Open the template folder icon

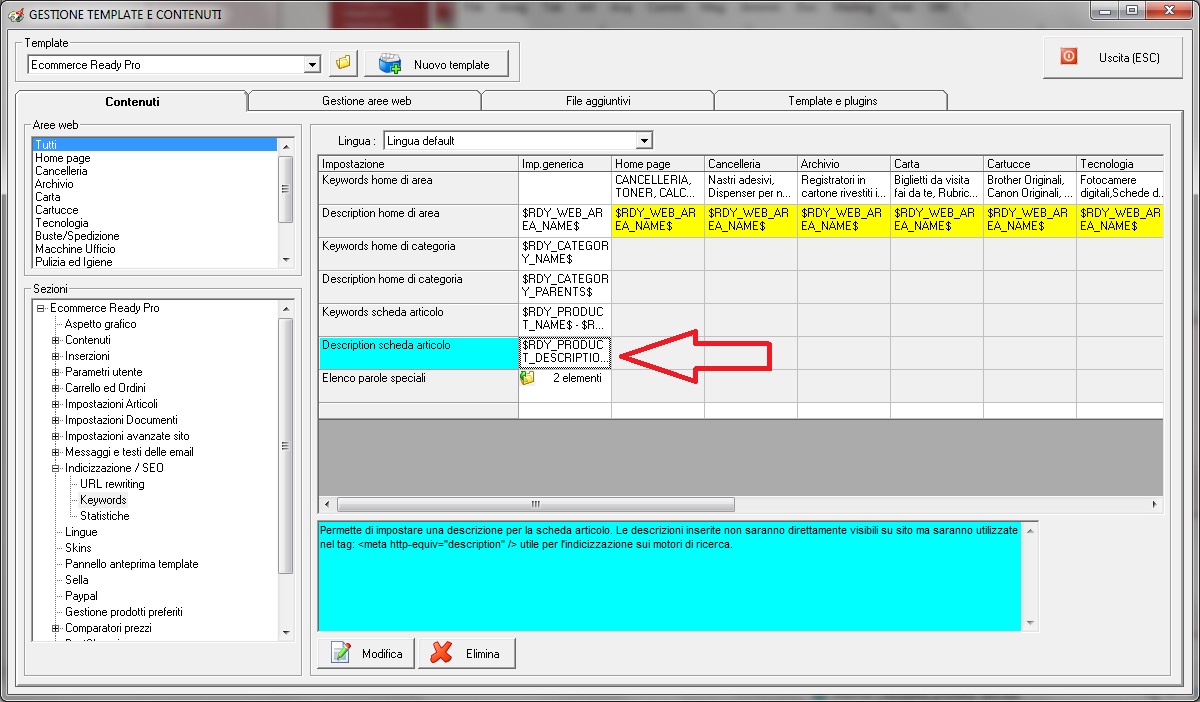click(343, 64)
